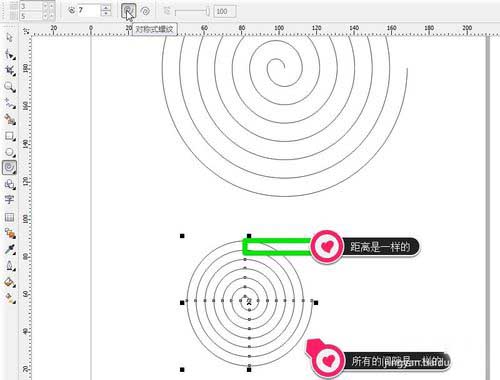The width and height of the screenshot is (500, 380).
Task: Click graph paper columns field showing 3
Action: coord(32,6)
